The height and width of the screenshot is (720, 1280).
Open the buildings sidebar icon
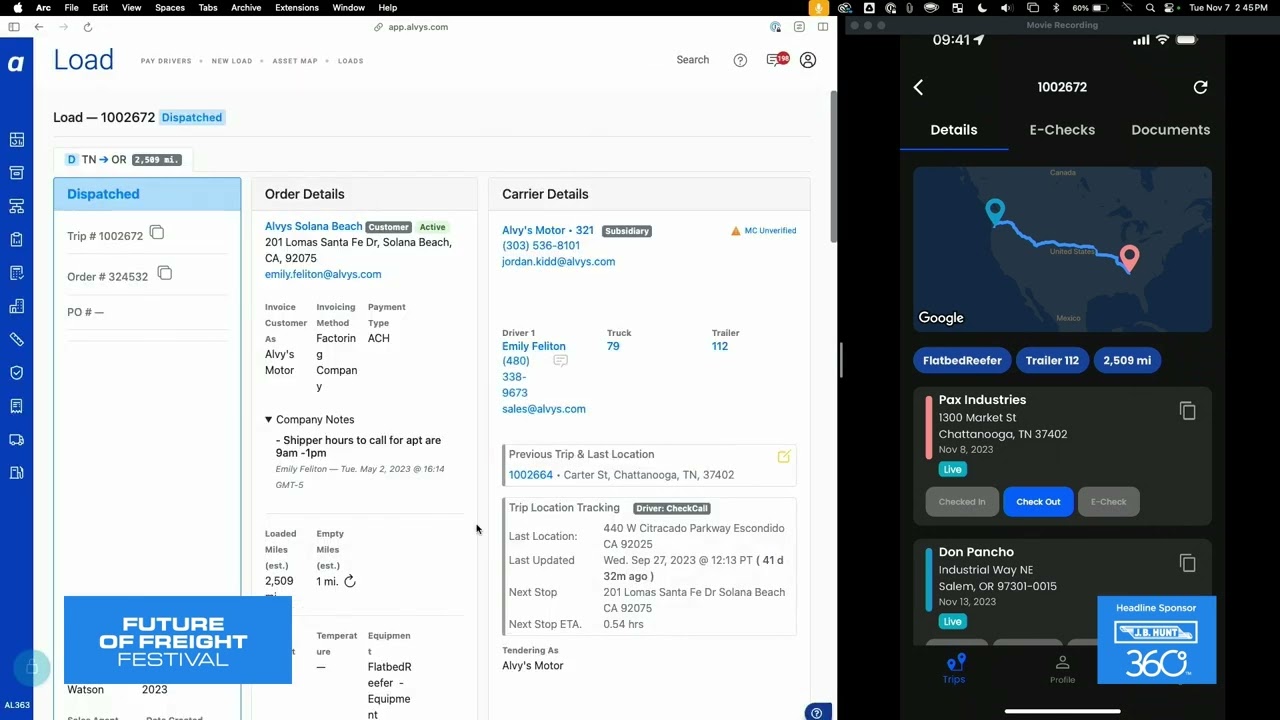(16, 306)
